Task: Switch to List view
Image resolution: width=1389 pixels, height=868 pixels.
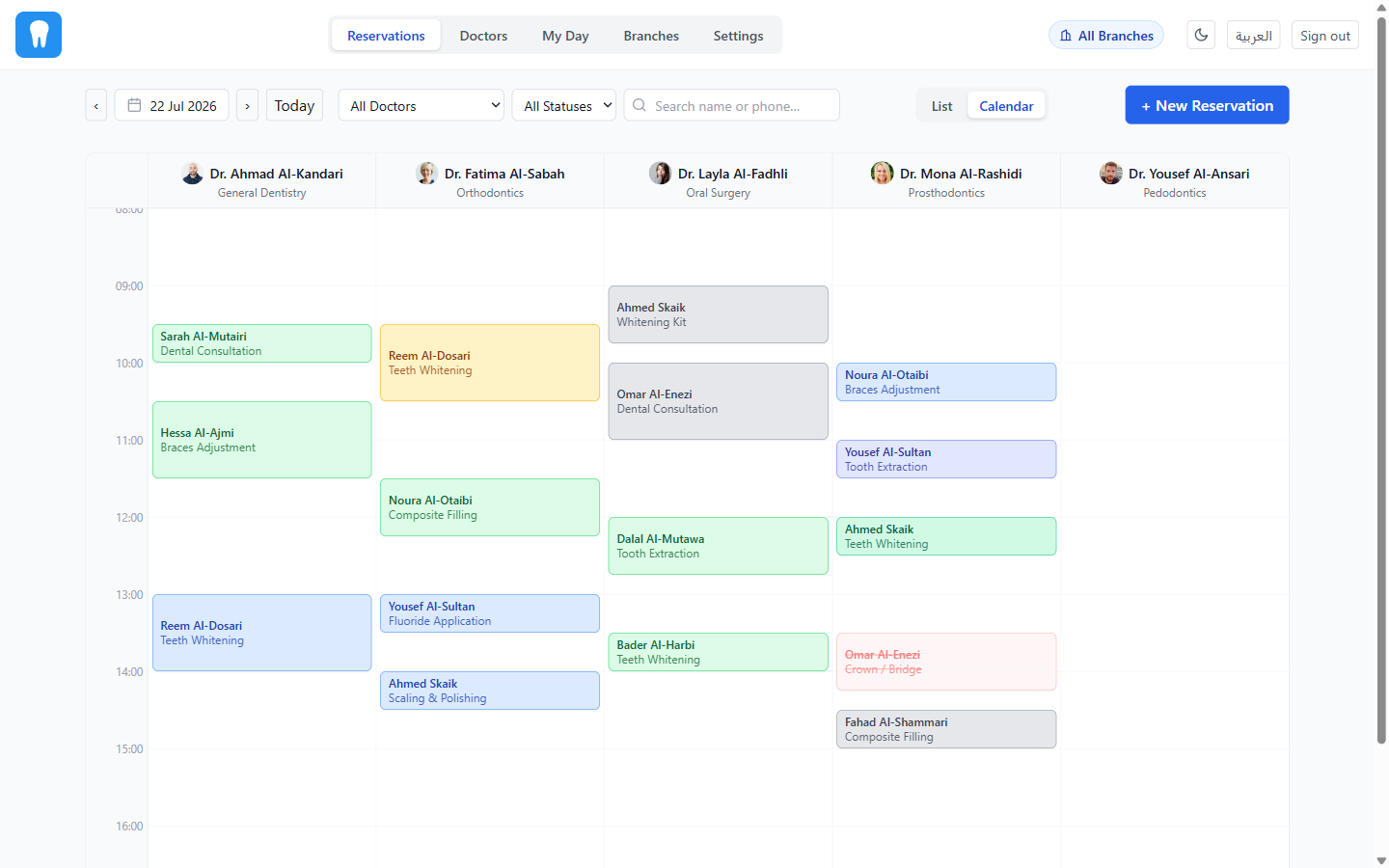Action: coord(941,105)
